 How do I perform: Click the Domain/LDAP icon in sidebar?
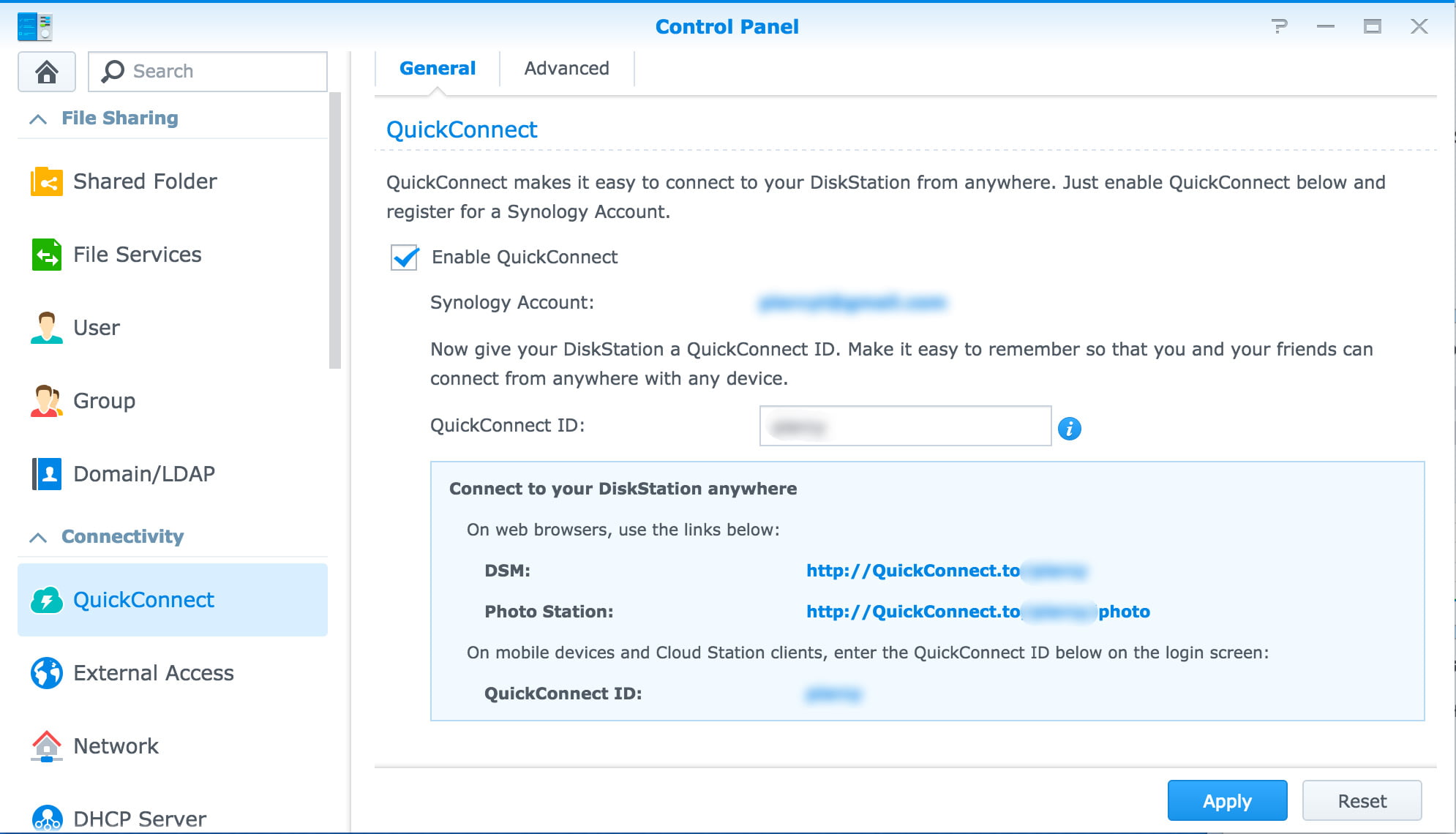tap(45, 473)
